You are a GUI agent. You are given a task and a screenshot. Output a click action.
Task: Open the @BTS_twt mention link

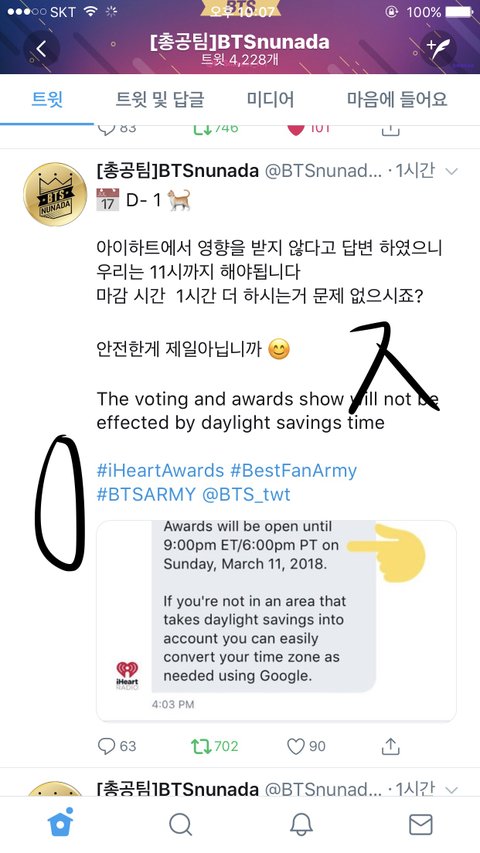point(247,494)
